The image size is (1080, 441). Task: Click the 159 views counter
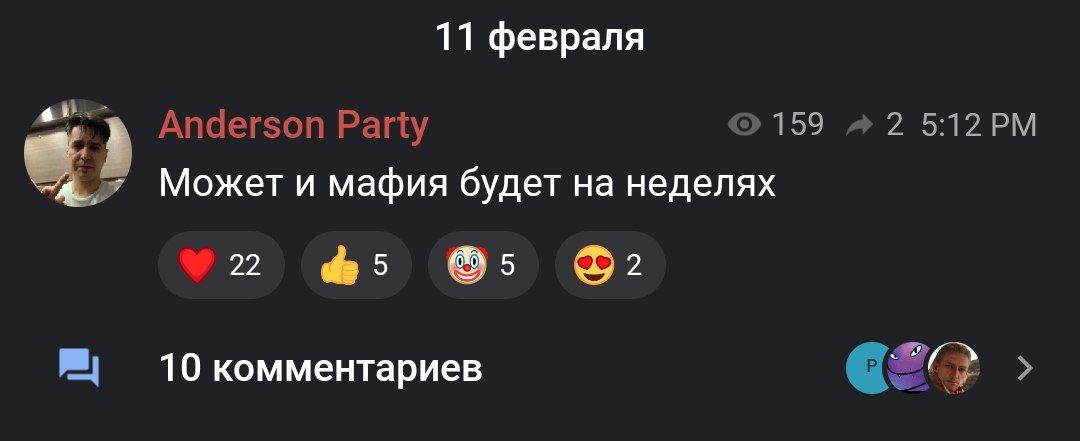(798, 125)
